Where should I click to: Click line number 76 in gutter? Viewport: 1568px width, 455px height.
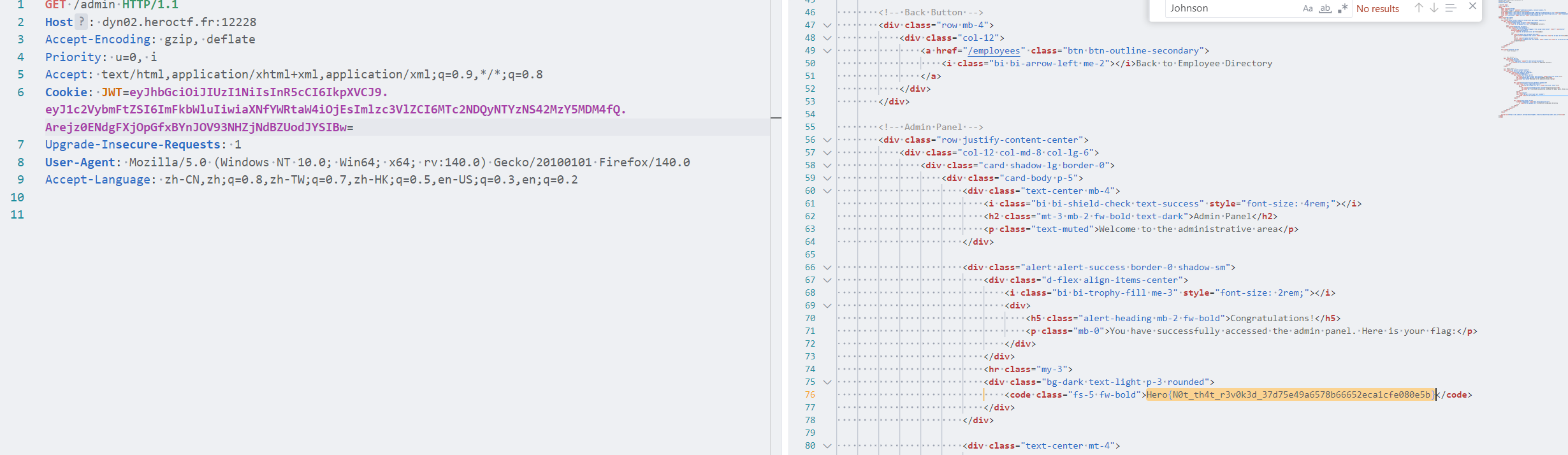[809, 395]
